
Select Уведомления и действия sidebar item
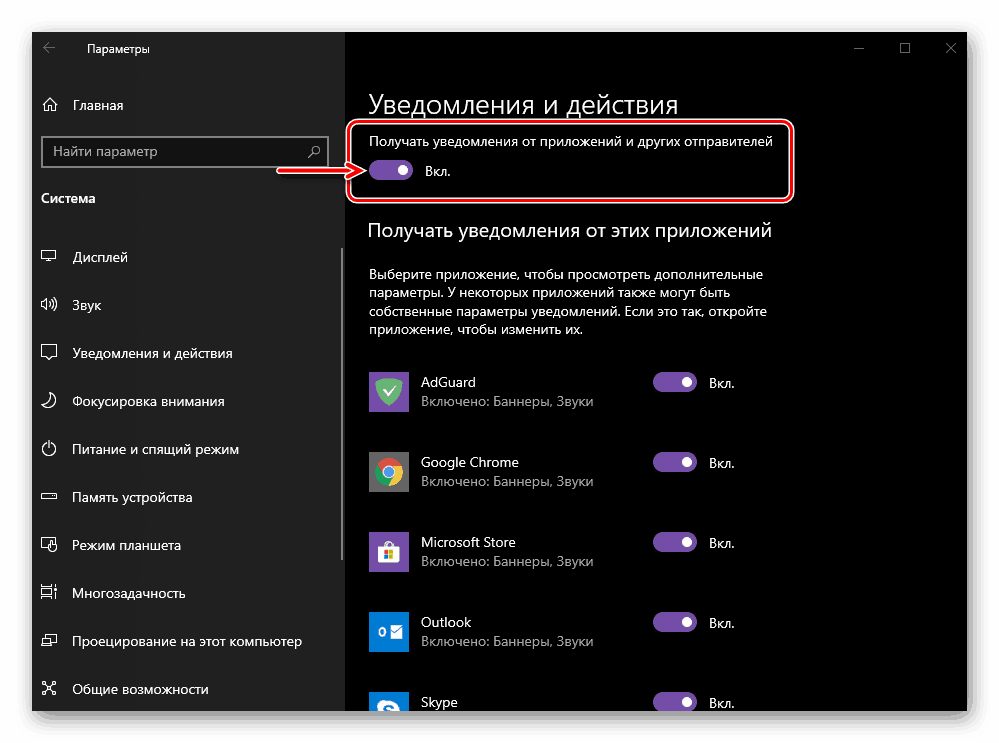click(x=152, y=353)
